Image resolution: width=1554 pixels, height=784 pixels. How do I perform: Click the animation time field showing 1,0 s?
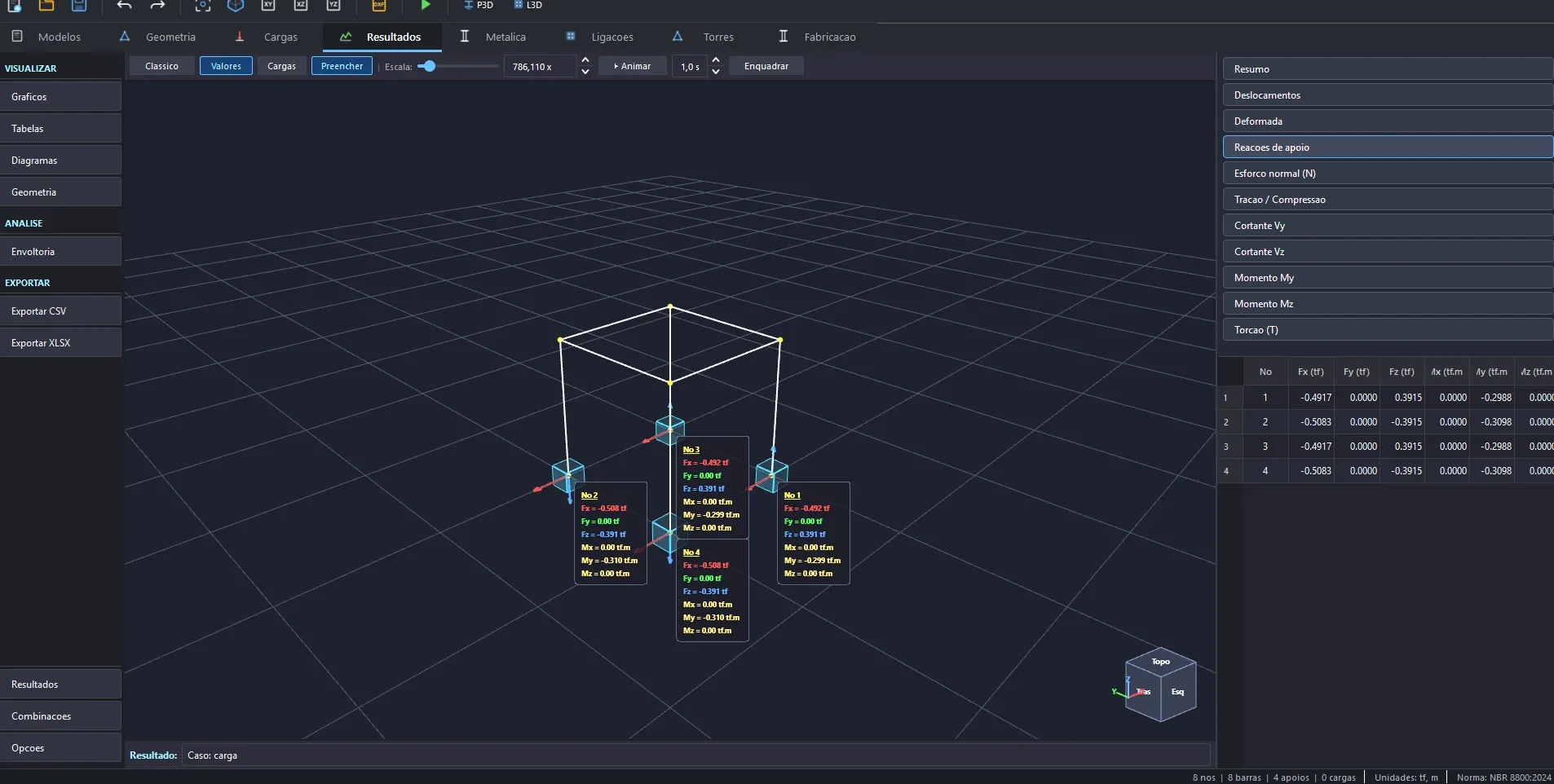pyautogui.click(x=691, y=66)
